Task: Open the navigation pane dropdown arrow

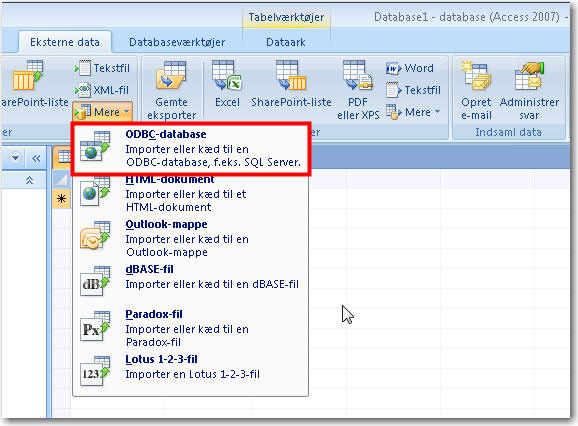Action: tap(15, 158)
